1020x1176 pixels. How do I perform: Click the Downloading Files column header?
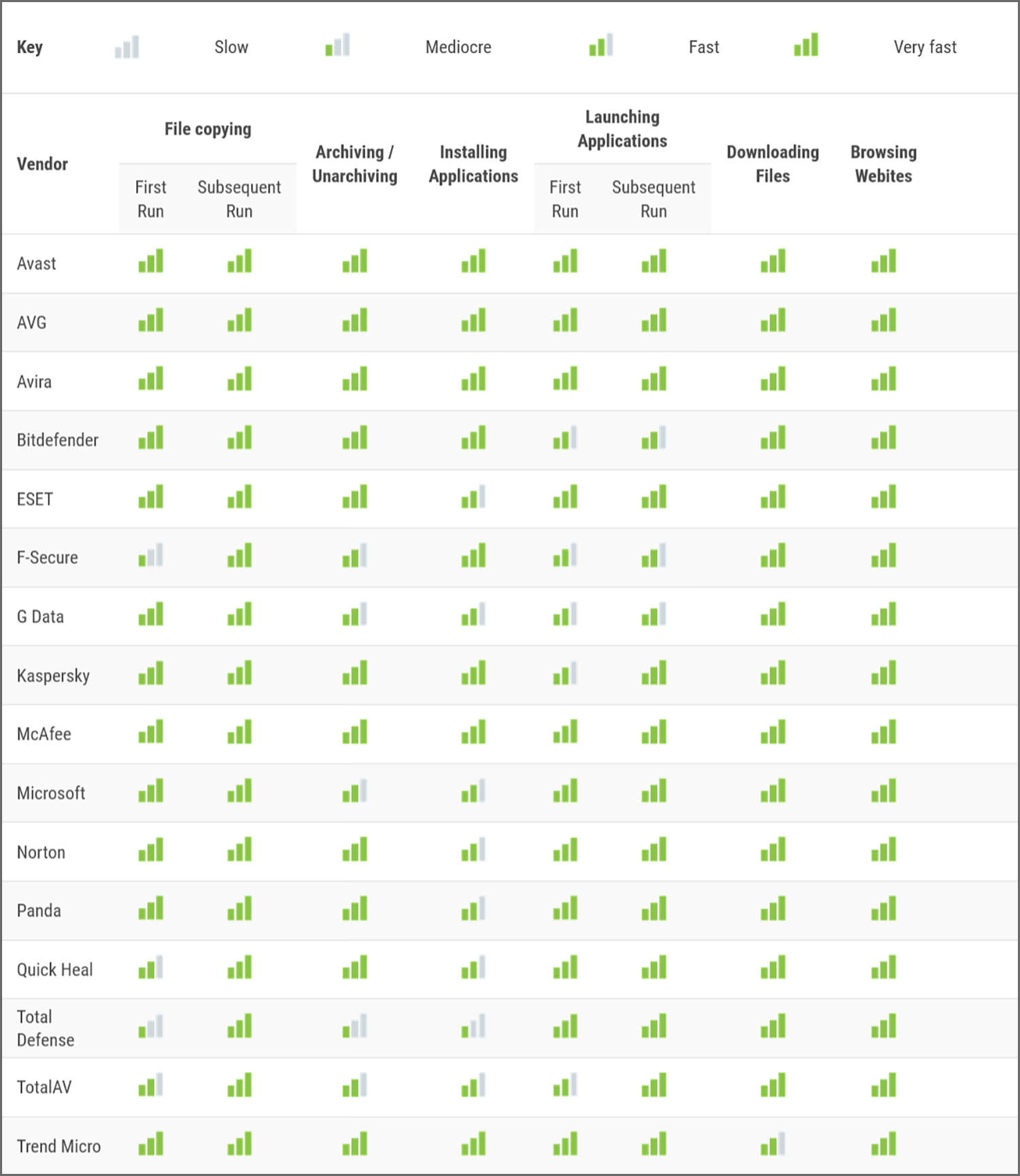tap(773, 164)
